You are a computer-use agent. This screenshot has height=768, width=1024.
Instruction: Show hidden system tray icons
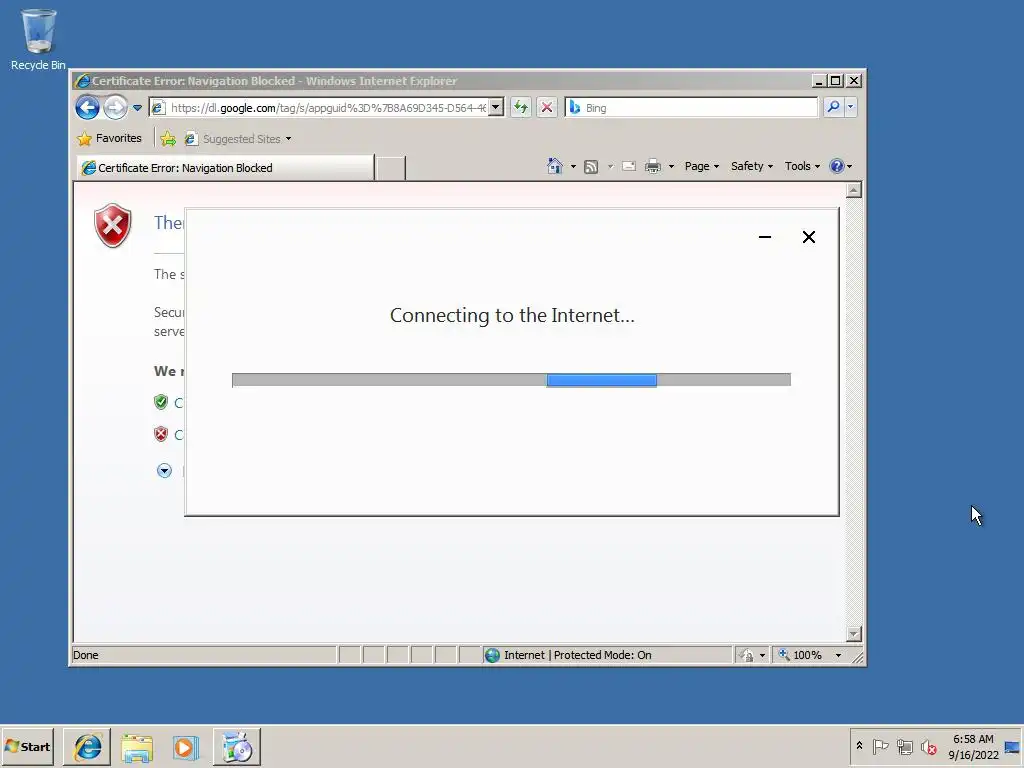[x=859, y=746]
